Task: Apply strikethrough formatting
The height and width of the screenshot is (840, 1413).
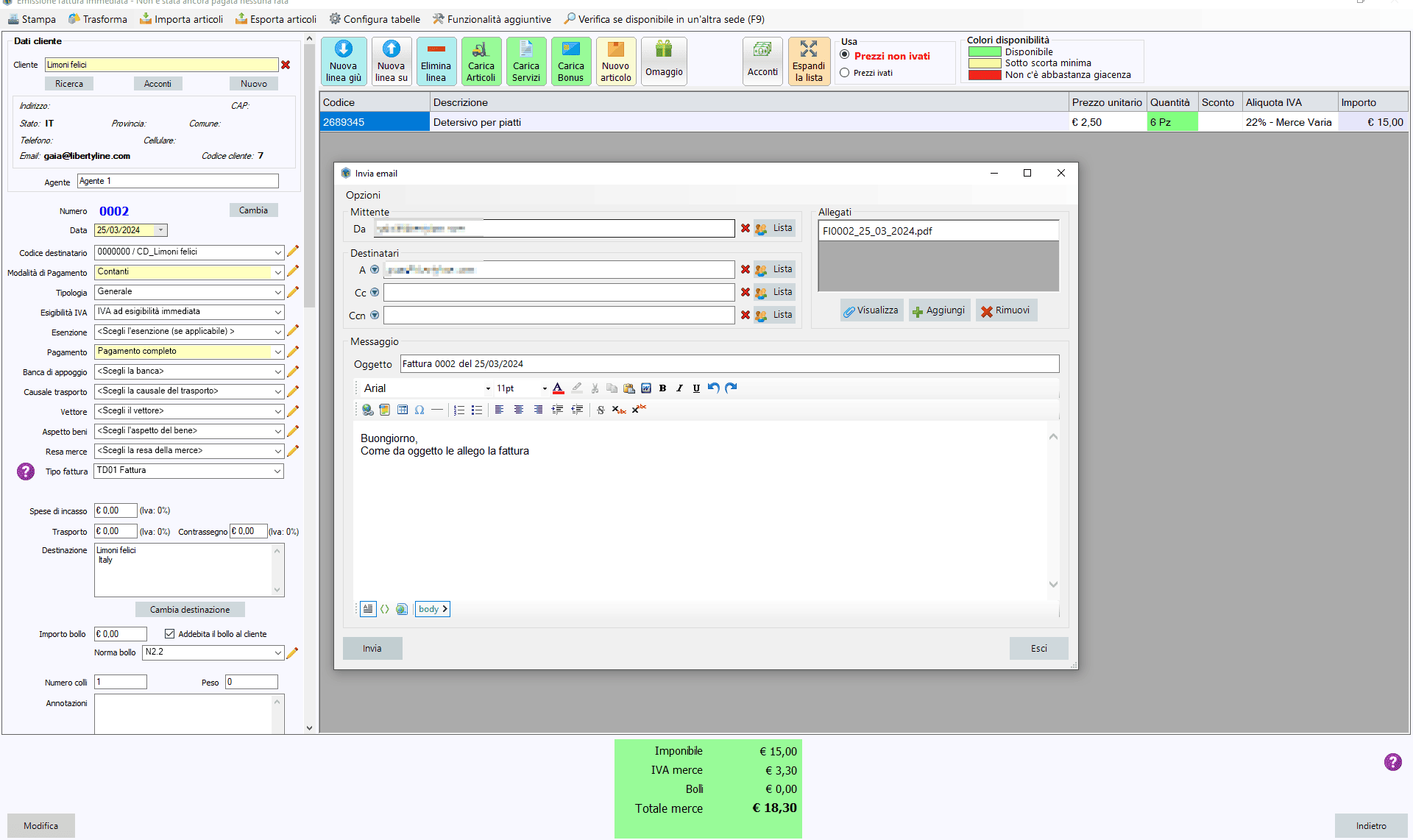Action: (601, 410)
